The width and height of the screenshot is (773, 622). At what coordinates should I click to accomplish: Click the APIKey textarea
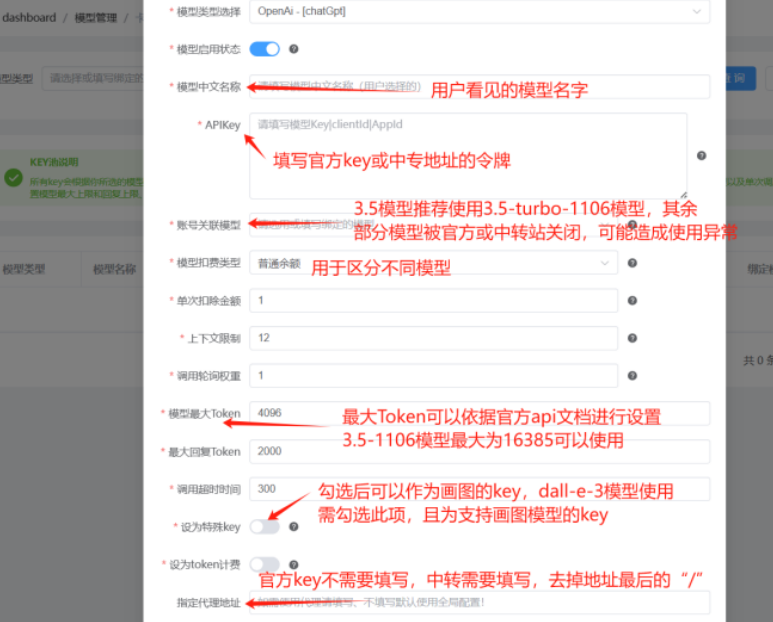tap(468, 156)
